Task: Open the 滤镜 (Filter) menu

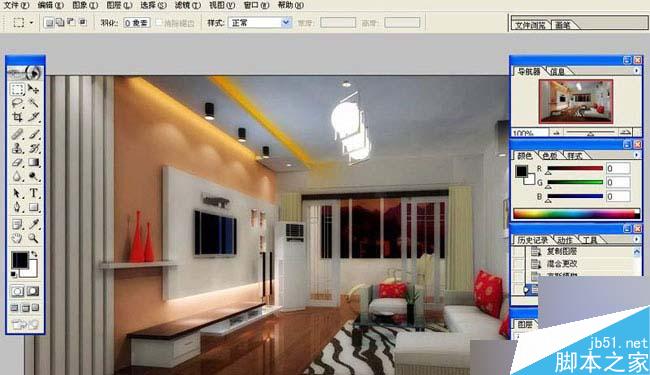Action: (187, 5)
